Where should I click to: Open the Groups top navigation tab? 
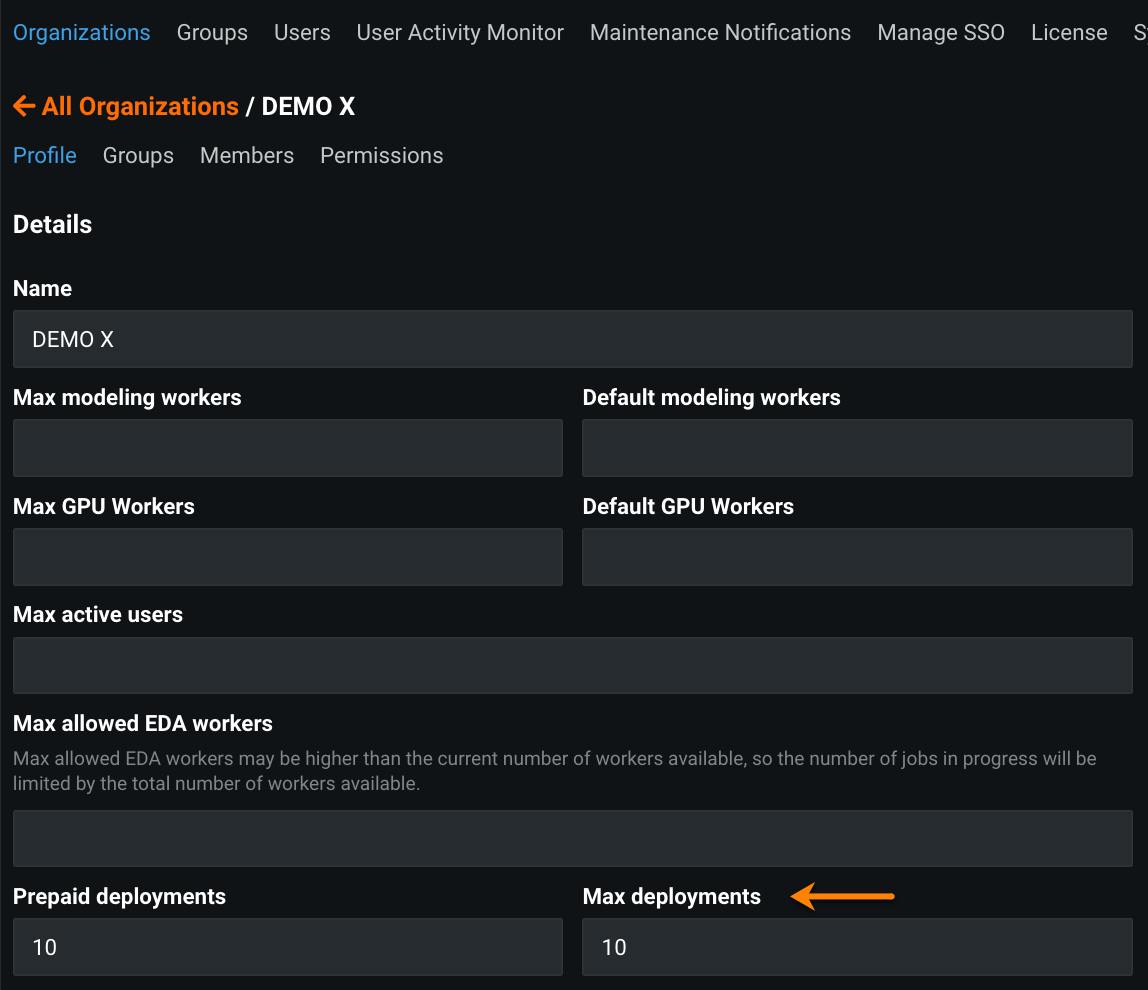tap(212, 33)
